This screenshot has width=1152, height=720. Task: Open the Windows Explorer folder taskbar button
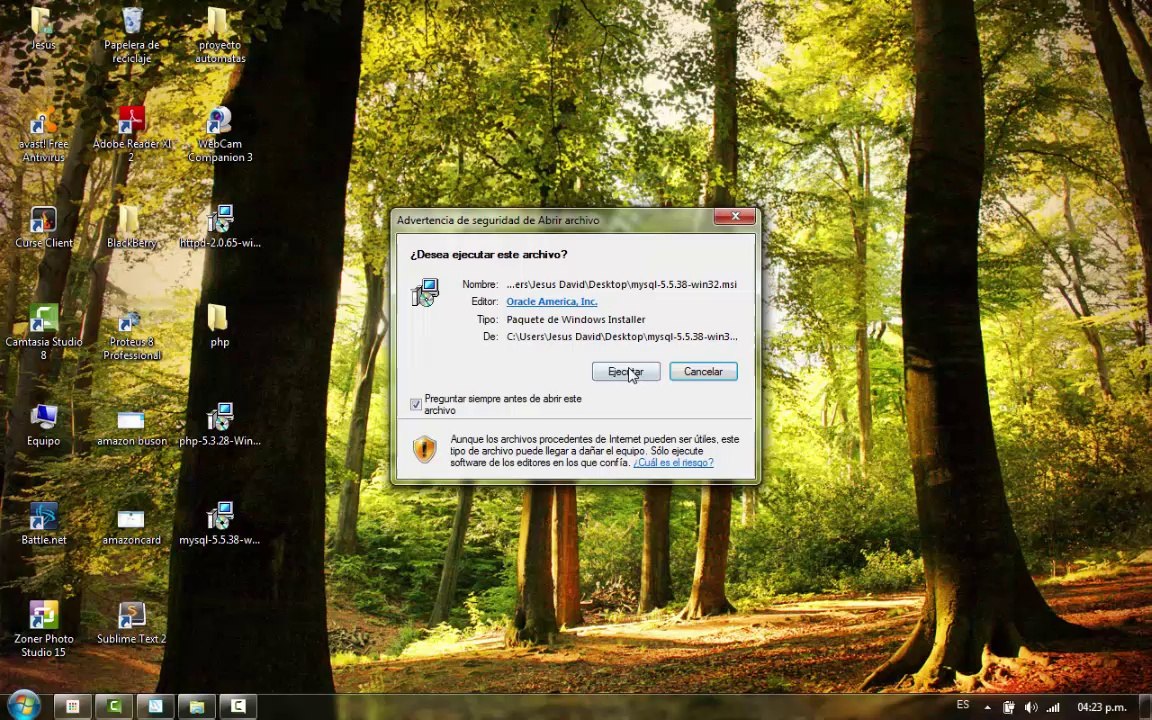click(197, 707)
